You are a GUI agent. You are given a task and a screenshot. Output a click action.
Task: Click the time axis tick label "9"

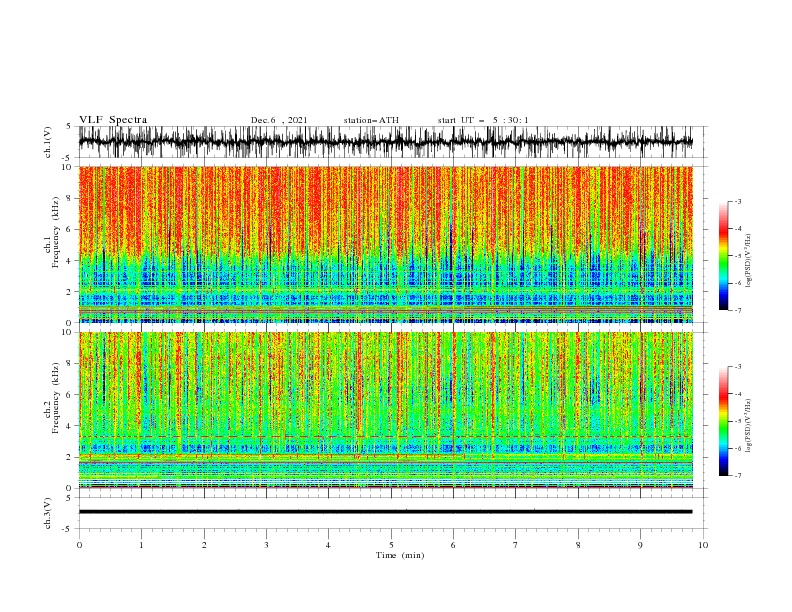tap(640, 545)
